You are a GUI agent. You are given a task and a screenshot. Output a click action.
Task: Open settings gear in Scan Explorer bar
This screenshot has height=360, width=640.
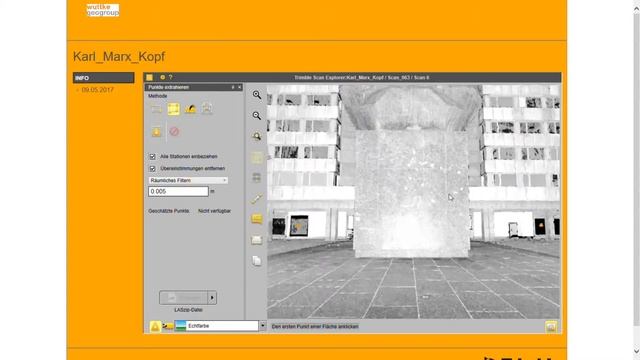tap(162, 77)
